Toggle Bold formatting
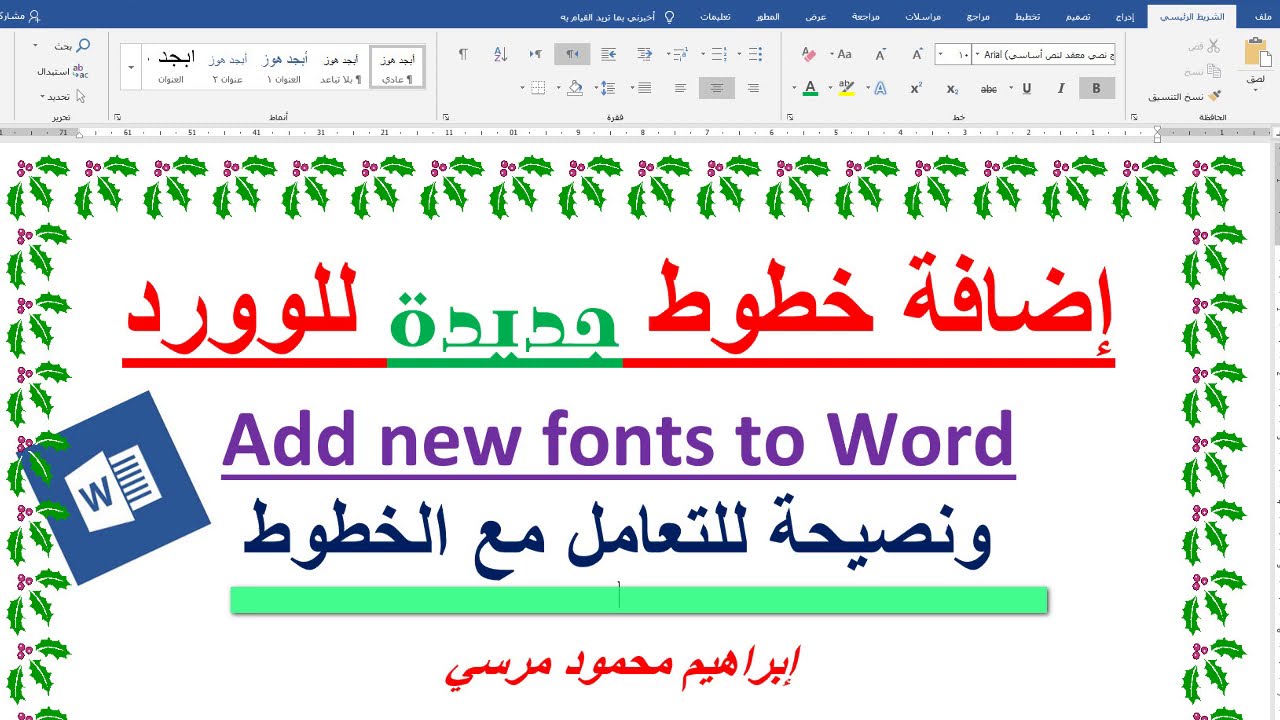 1096,88
